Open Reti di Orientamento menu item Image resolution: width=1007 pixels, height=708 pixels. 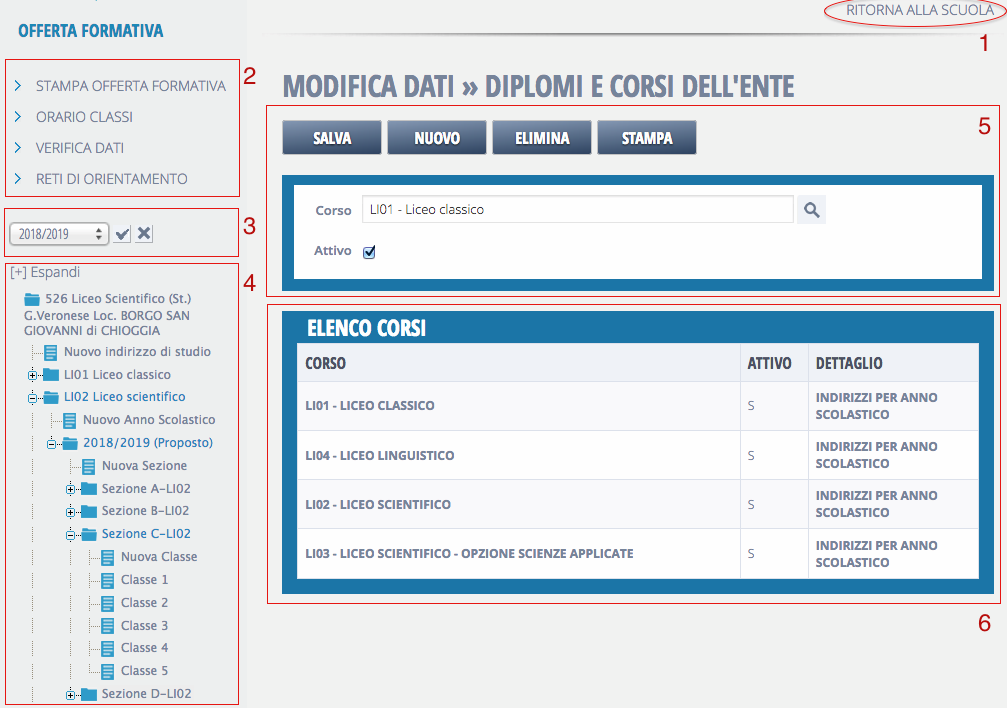tap(111, 179)
